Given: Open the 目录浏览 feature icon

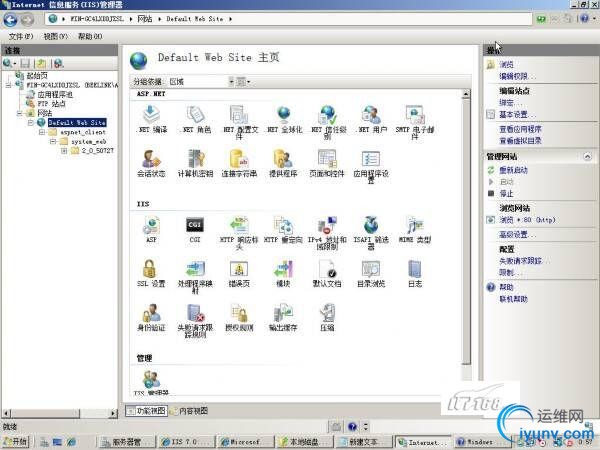Looking at the screenshot, I should point(371,273).
